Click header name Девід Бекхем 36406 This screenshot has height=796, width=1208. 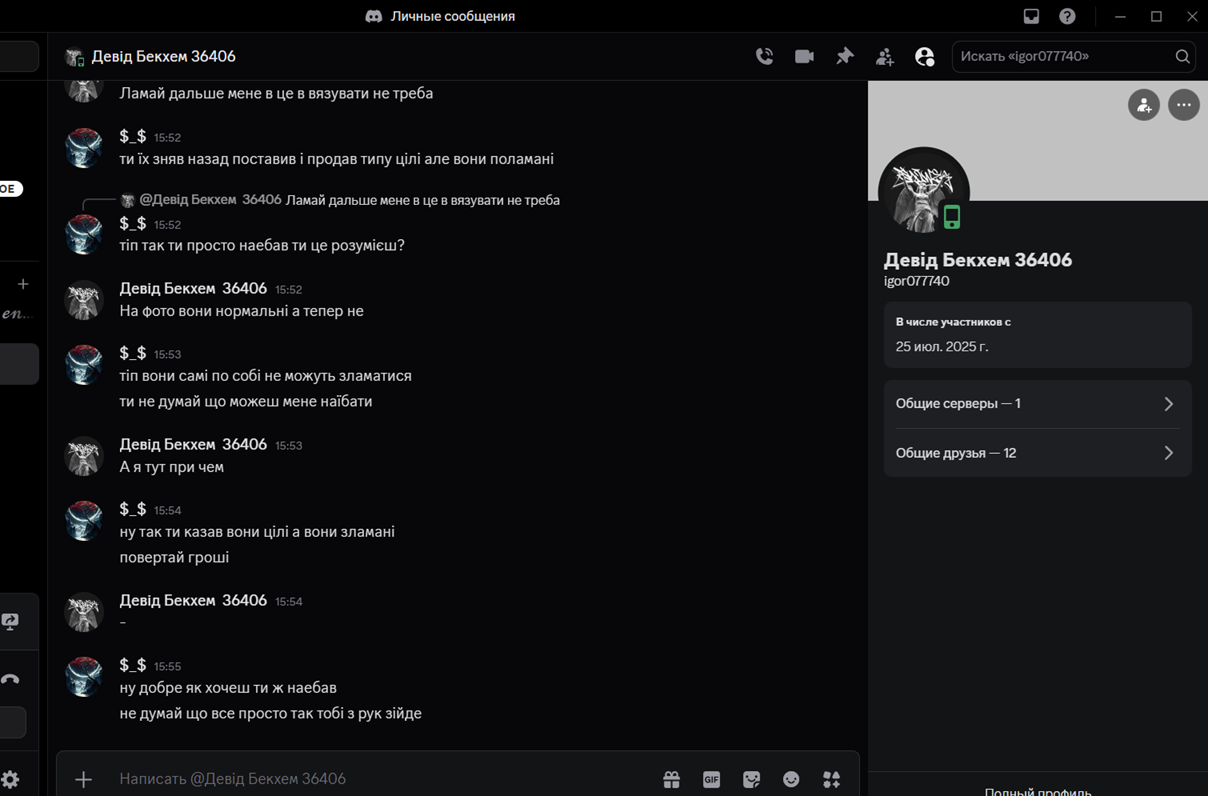164,56
